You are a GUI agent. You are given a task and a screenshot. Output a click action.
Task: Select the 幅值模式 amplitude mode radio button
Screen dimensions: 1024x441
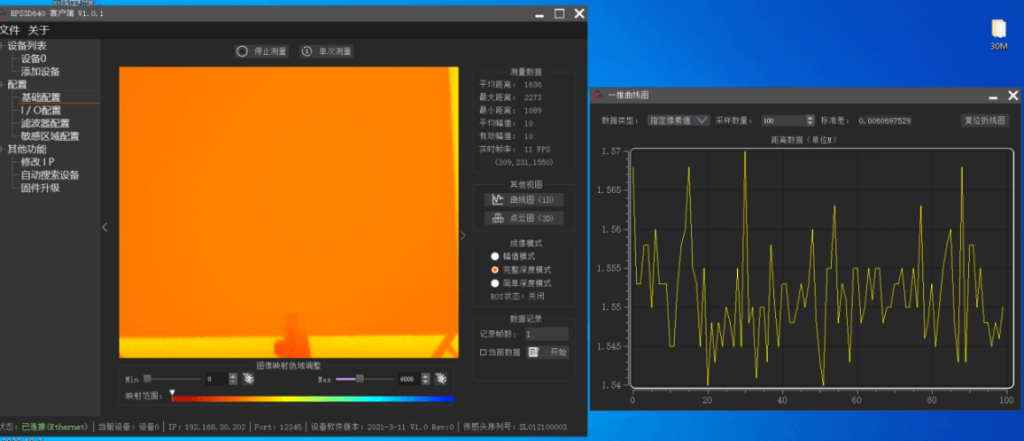pos(495,256)
